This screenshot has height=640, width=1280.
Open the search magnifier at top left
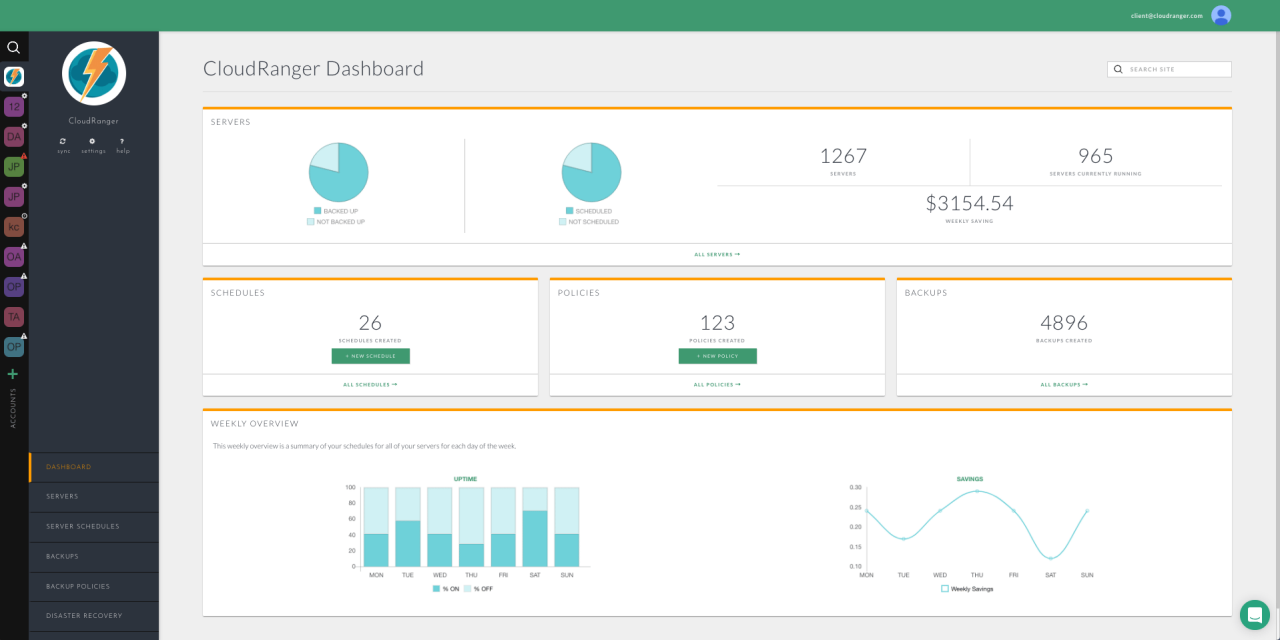tap(13, 46)
